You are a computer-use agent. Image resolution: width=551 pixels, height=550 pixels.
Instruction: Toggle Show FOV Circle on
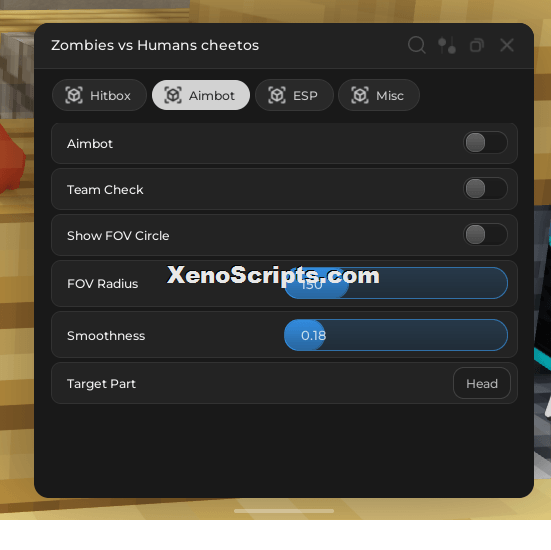[485, 234]
